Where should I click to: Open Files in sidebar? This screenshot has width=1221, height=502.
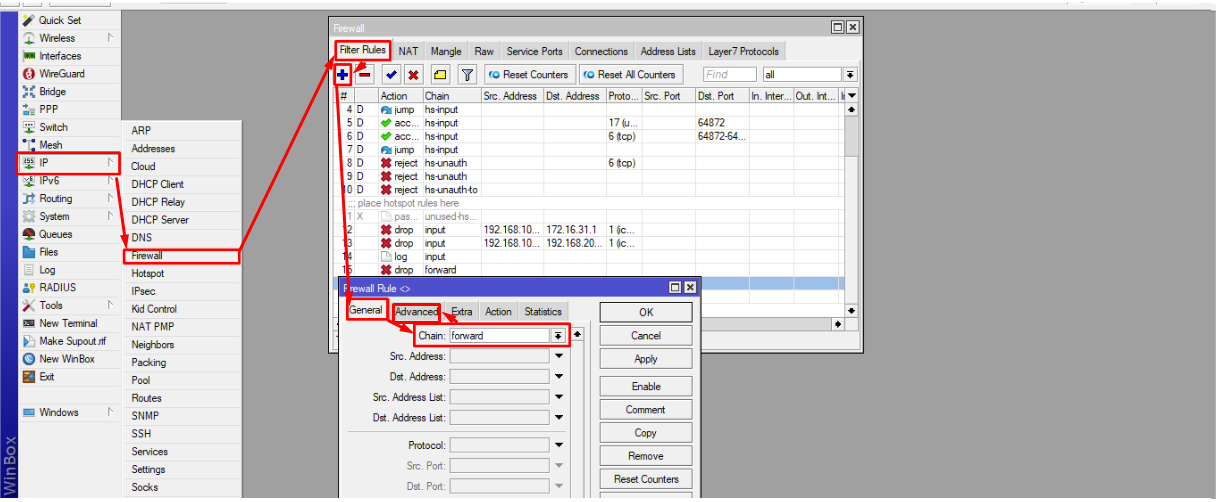[49, 252]
